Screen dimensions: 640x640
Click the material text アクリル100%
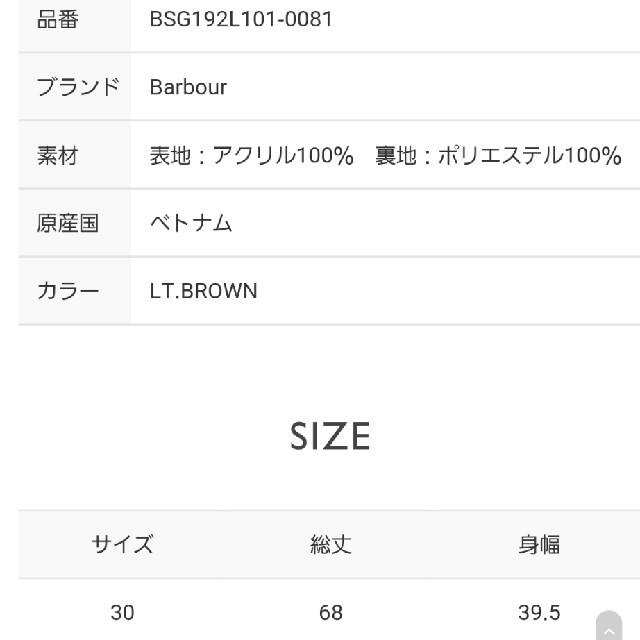283,156
